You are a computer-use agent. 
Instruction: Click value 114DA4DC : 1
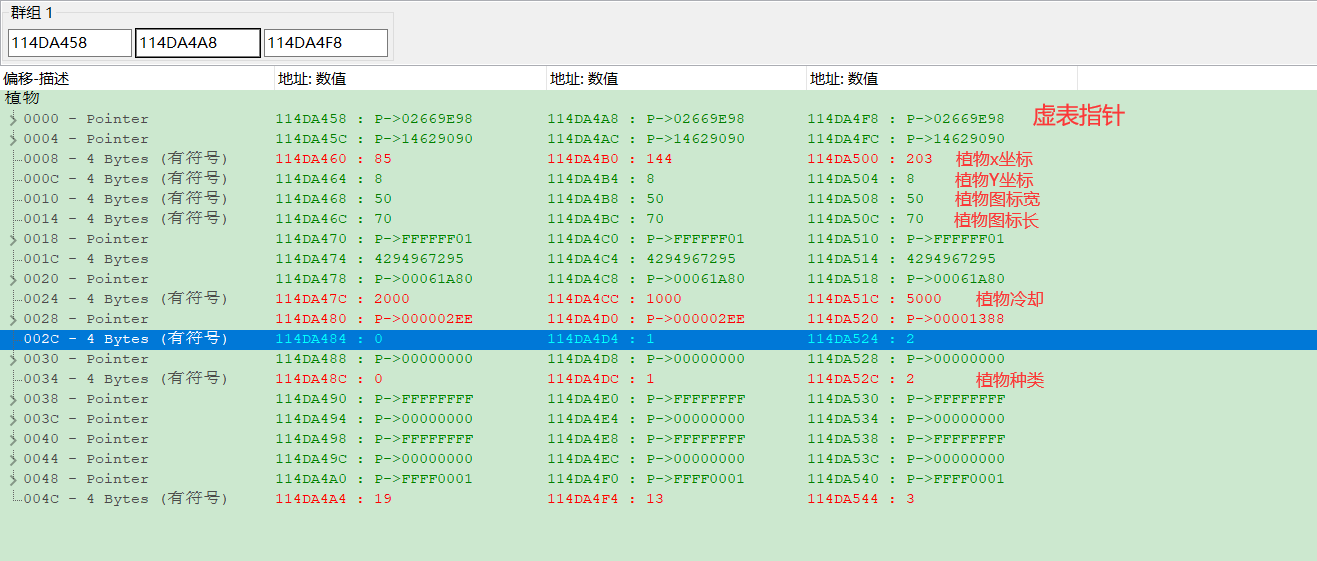(600, 379)
